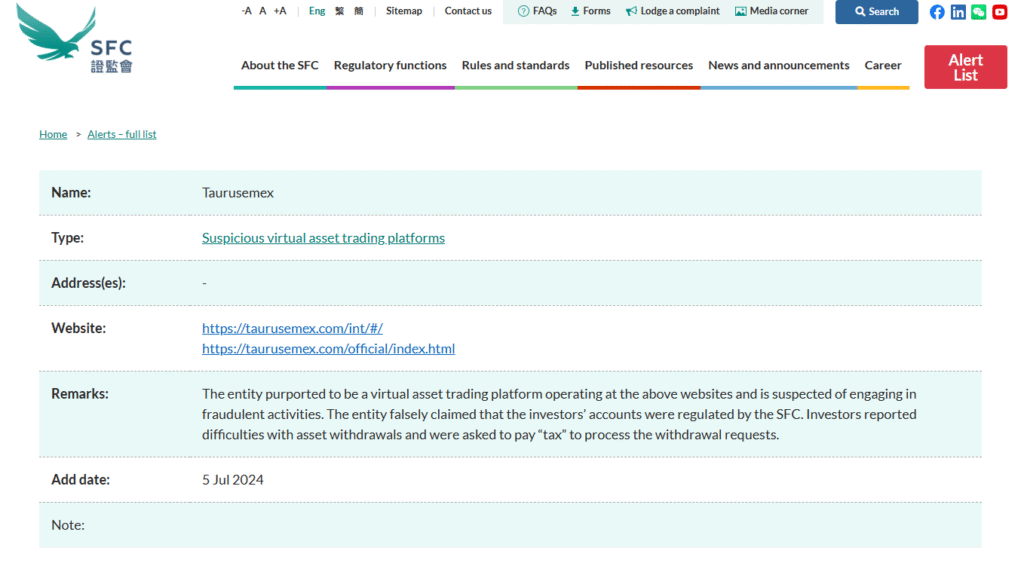Open the taurusemex.com/official/index.html link
Image resolution: width=1024 pixels, height=584 pixels.
coord(328,349)
